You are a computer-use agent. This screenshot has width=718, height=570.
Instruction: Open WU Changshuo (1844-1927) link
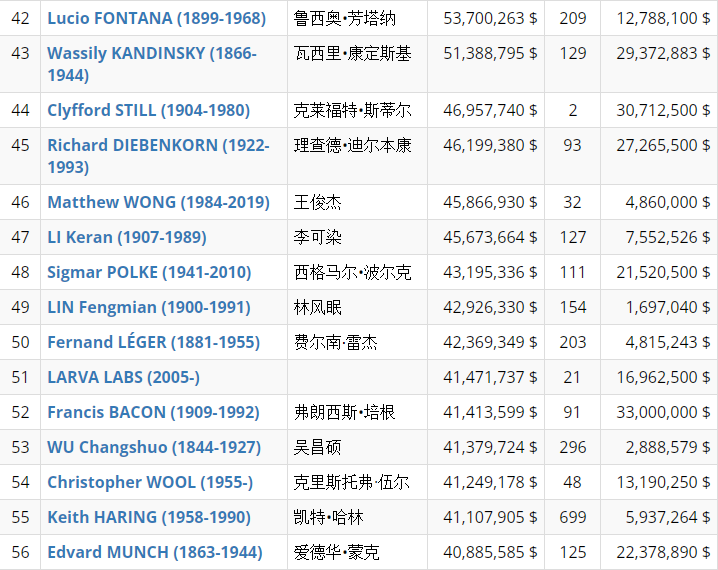(x=154, y=447)
